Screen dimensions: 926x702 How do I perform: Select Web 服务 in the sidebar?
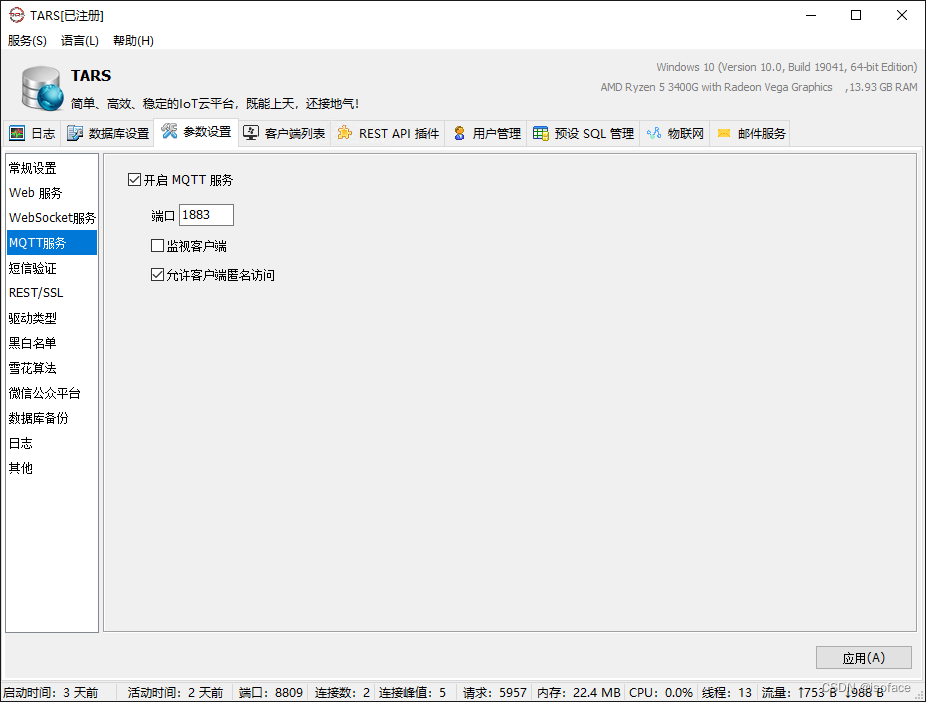(x=51, y=193)
